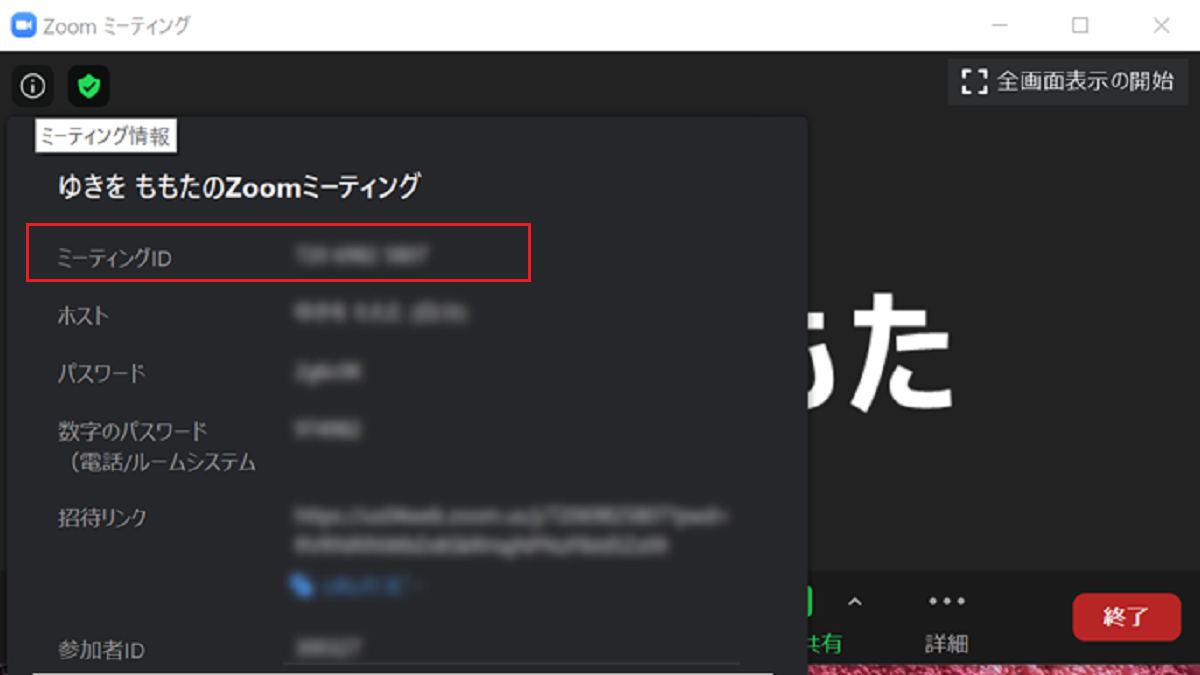End the meeting with the red 終了 button
The height and width of the screenshot is (675, 1200).
click(x=1126, y=617)
